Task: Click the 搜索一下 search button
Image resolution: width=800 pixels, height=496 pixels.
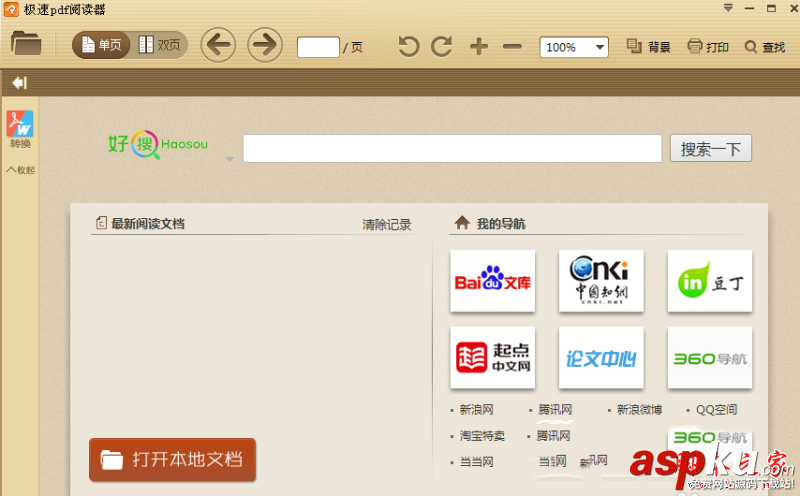Action: click(x=711, y=148)
